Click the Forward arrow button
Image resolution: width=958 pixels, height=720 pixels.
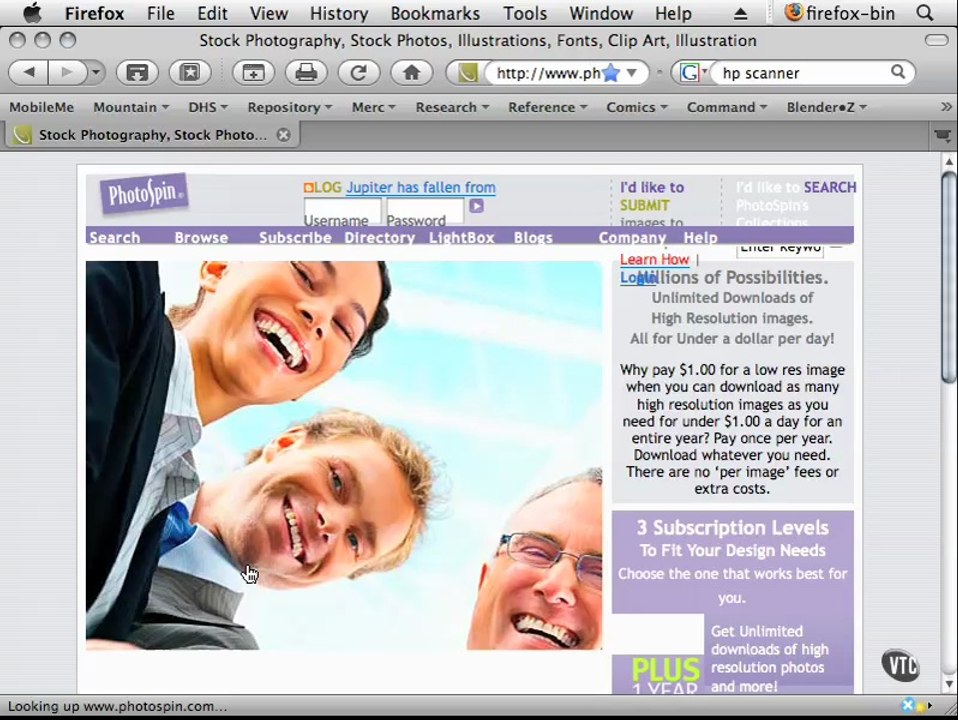[66, 73]
